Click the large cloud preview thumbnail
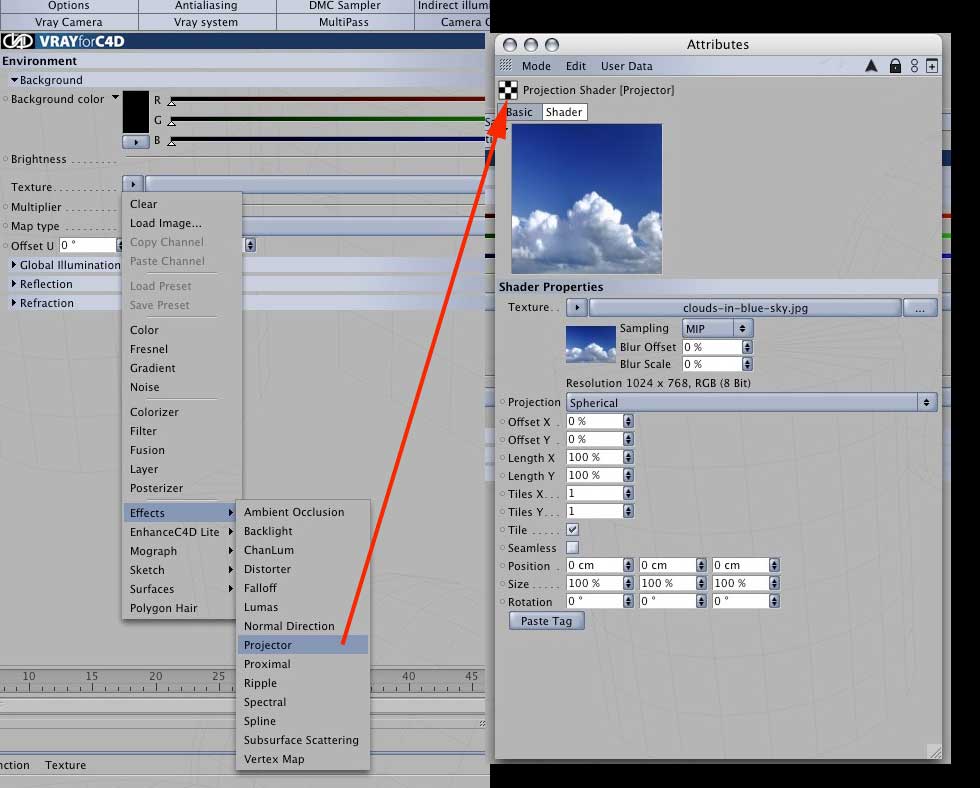The image size is (980, 788). coord(586,199)
